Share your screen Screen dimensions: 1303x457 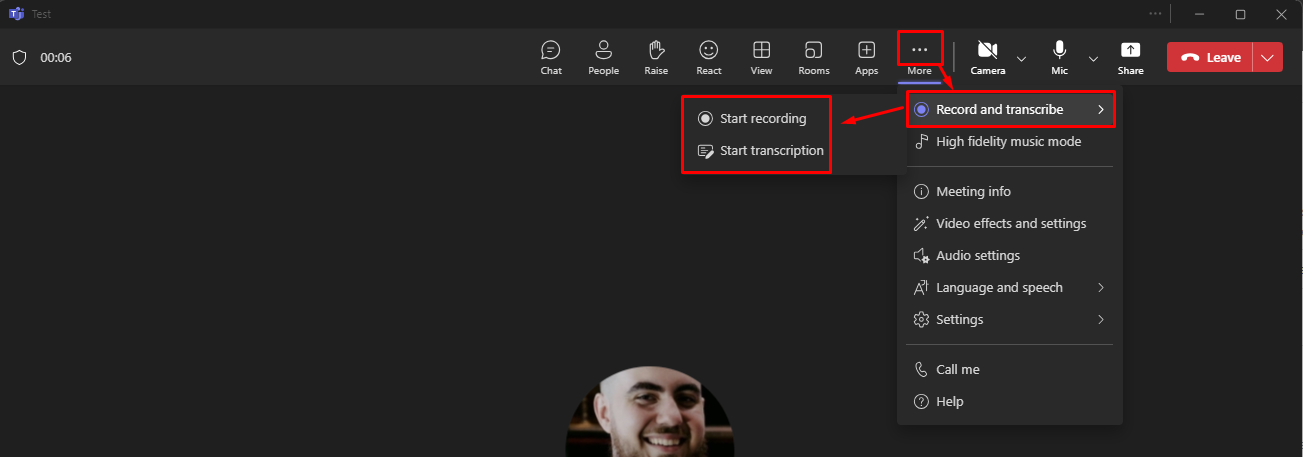click(x=1131, y=57)
